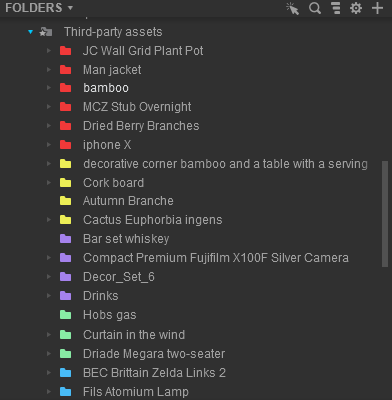Screen dimensions: 392x400
Task: Click the yellow Cork board folder icon
Action: (x=66, y=183)
